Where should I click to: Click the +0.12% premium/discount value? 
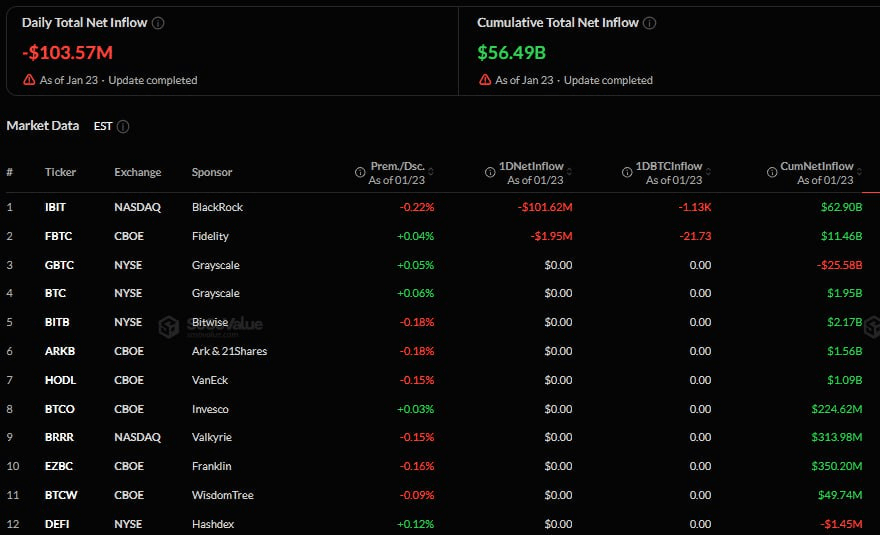tap(415, 524)
